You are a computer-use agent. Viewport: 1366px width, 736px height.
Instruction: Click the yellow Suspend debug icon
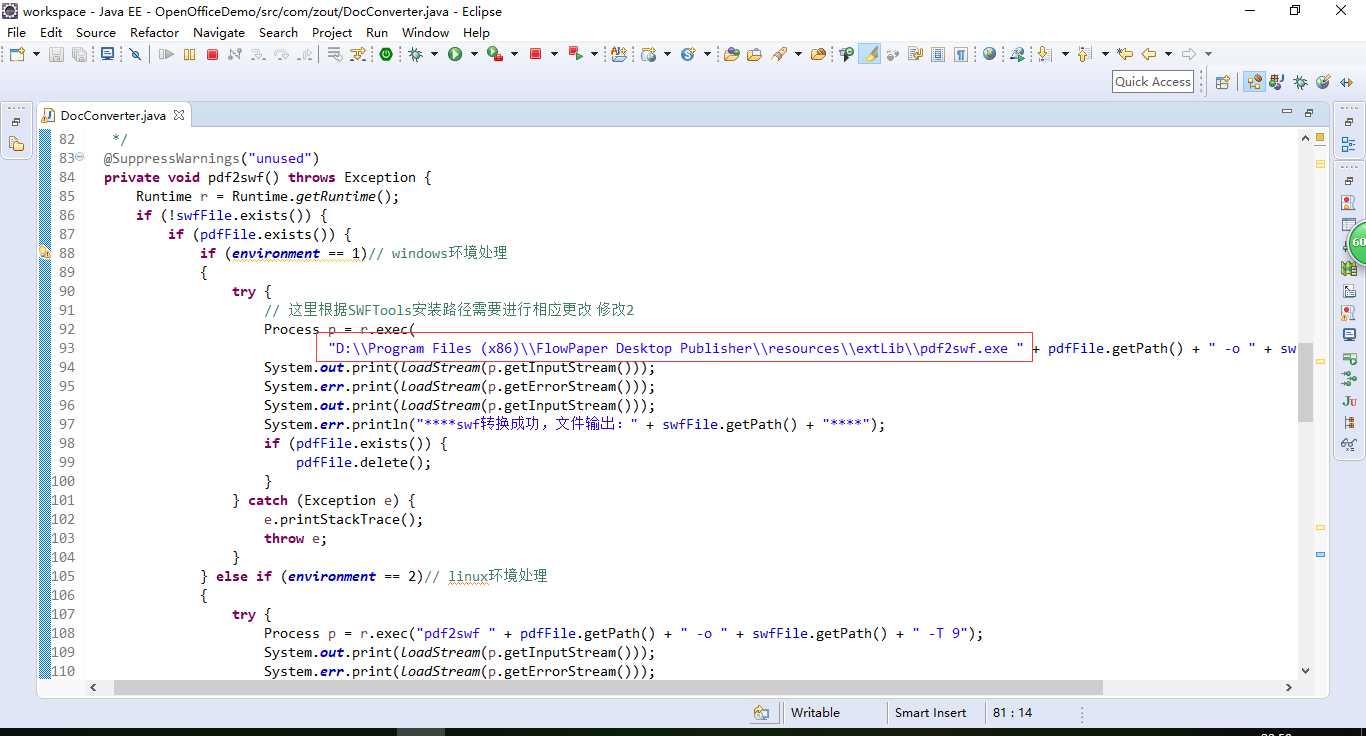pyautogui.click(x=189, y=54)
